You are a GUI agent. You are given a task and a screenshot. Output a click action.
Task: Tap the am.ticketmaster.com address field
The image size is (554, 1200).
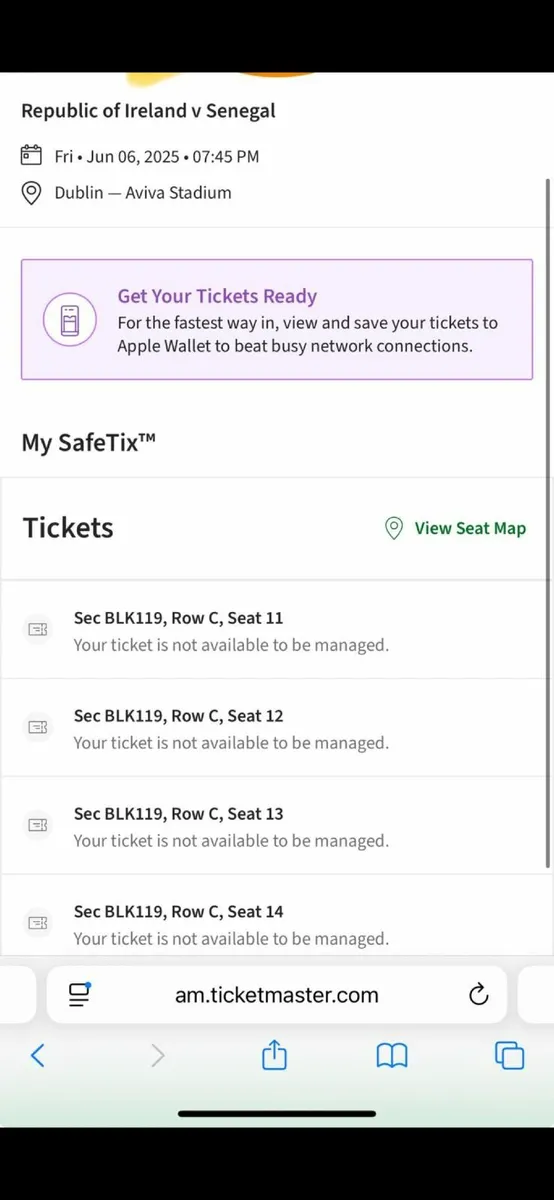tap(277, 994)
